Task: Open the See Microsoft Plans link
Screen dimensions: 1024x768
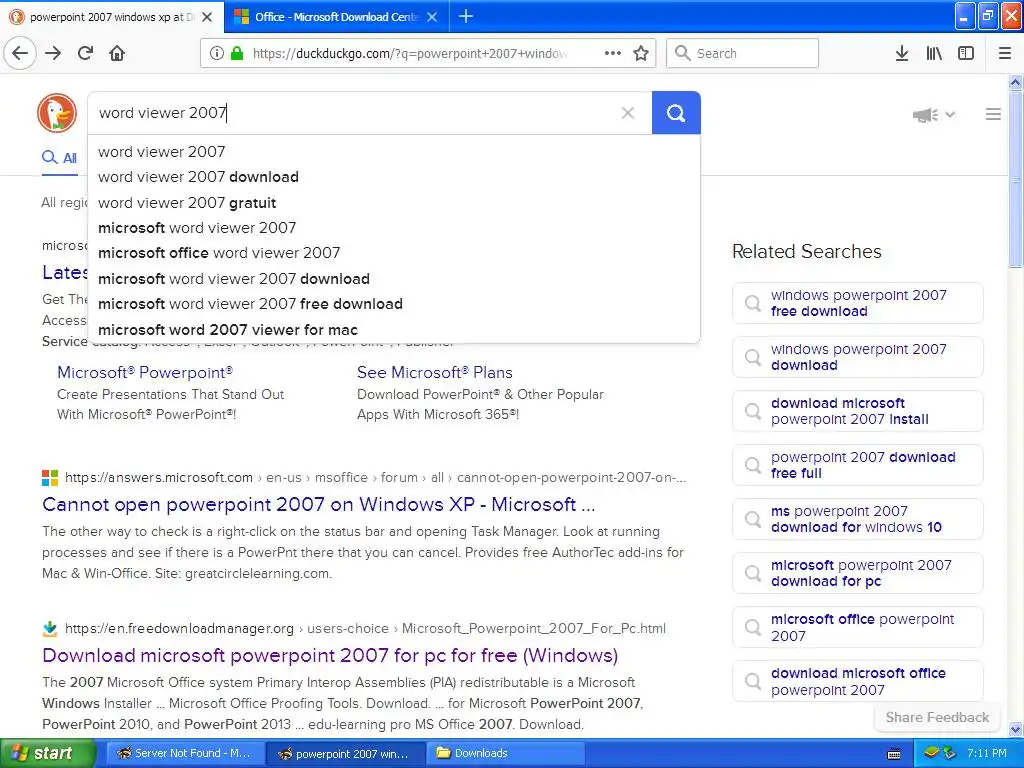Action: tap(435, 372)
